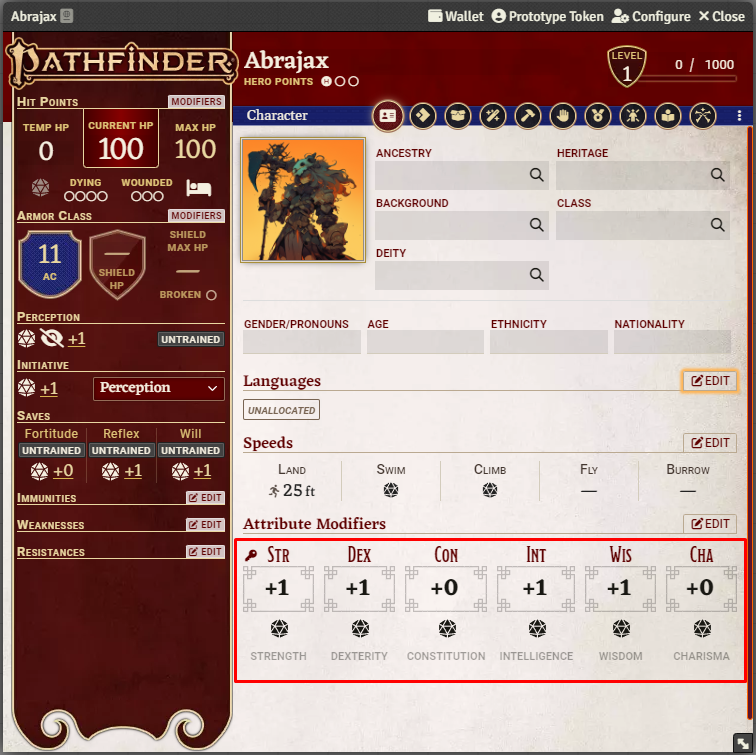Roll Will save d20 icon
The height and width of the screenshot is (755, 756).
tap(180, 471)
